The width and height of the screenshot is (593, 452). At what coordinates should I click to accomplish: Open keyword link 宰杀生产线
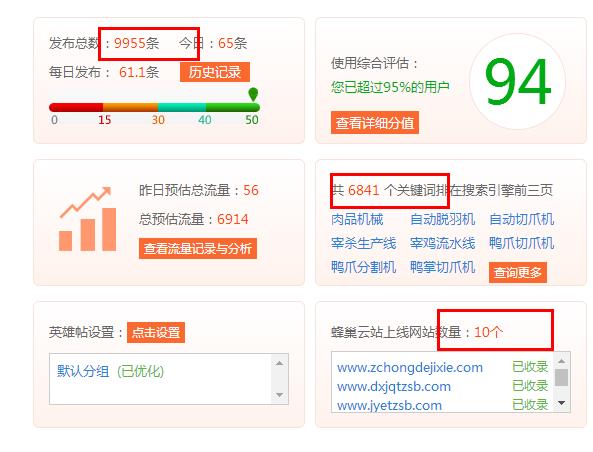[x=363, y=243]
